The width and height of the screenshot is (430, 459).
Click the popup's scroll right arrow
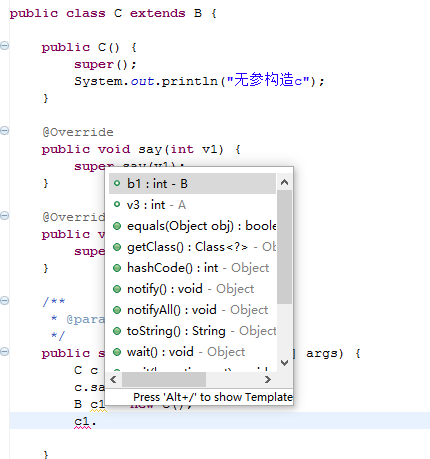tap(267, 379)
